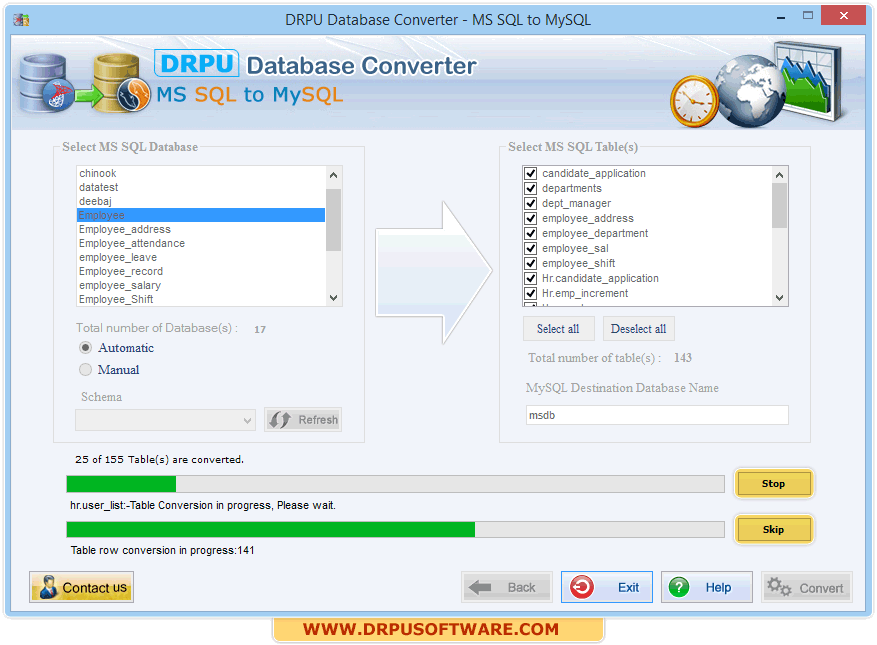The image size is (877, 645).
Task: Minimize the converter window
Action: click(x=781, y=17)
